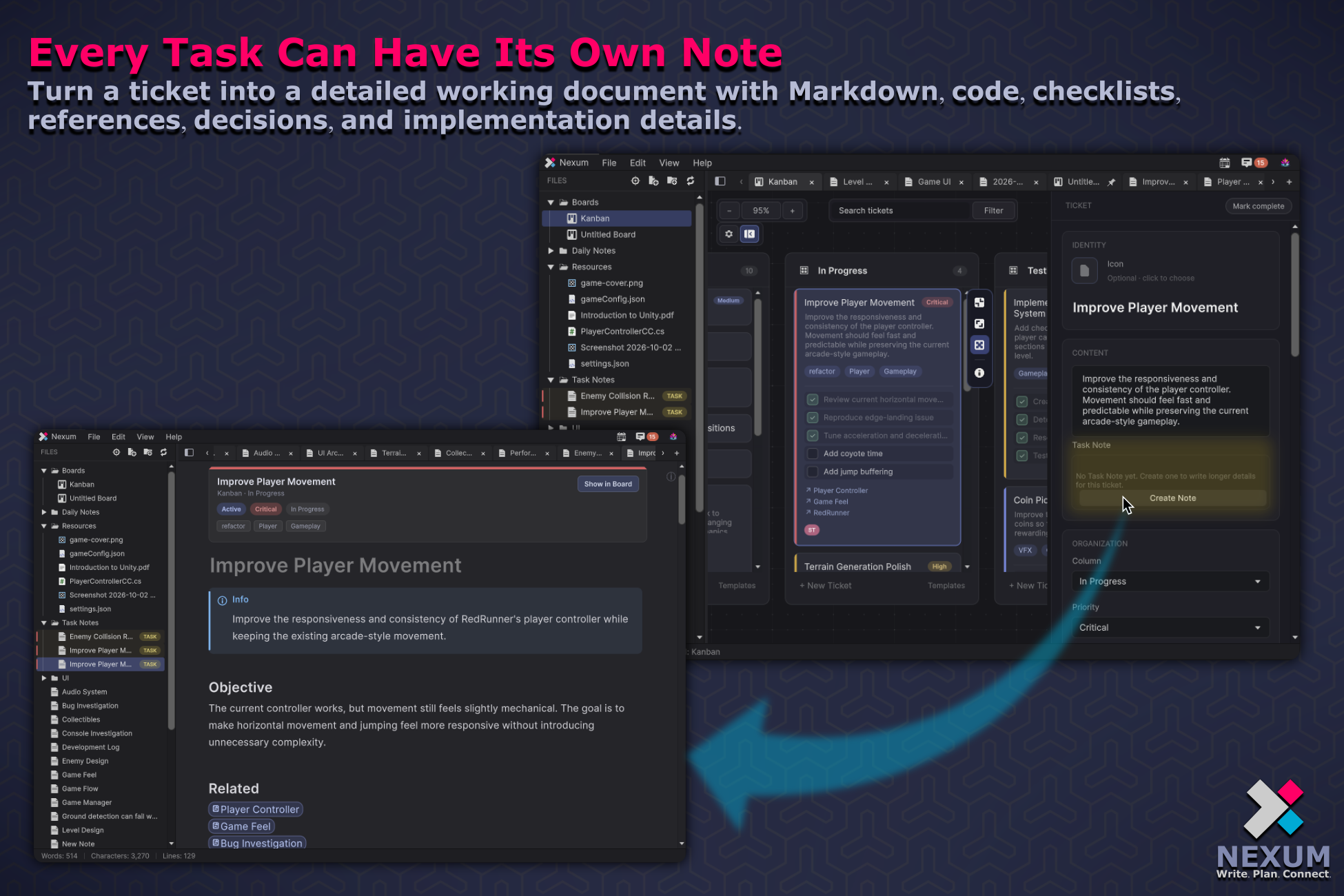The width and height of the screenshot is (1344, 896).
Task: Check the 'Add coyote time' checkbox
Action: click(x=813, y=454)
